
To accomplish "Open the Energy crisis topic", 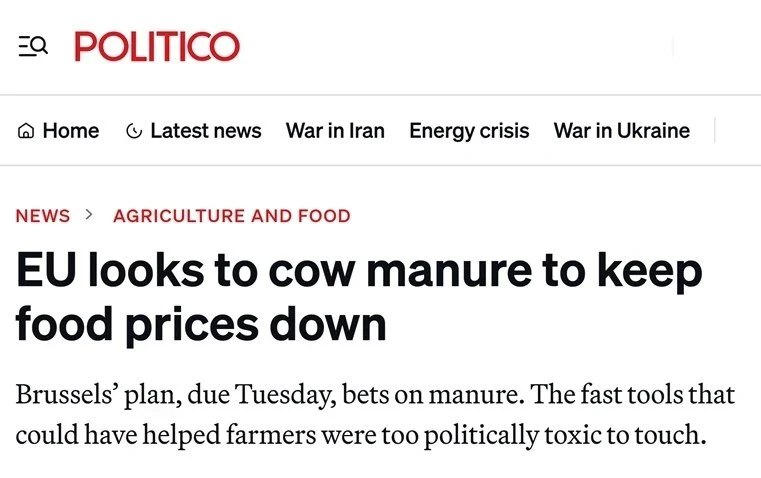I will pos(469,131).
